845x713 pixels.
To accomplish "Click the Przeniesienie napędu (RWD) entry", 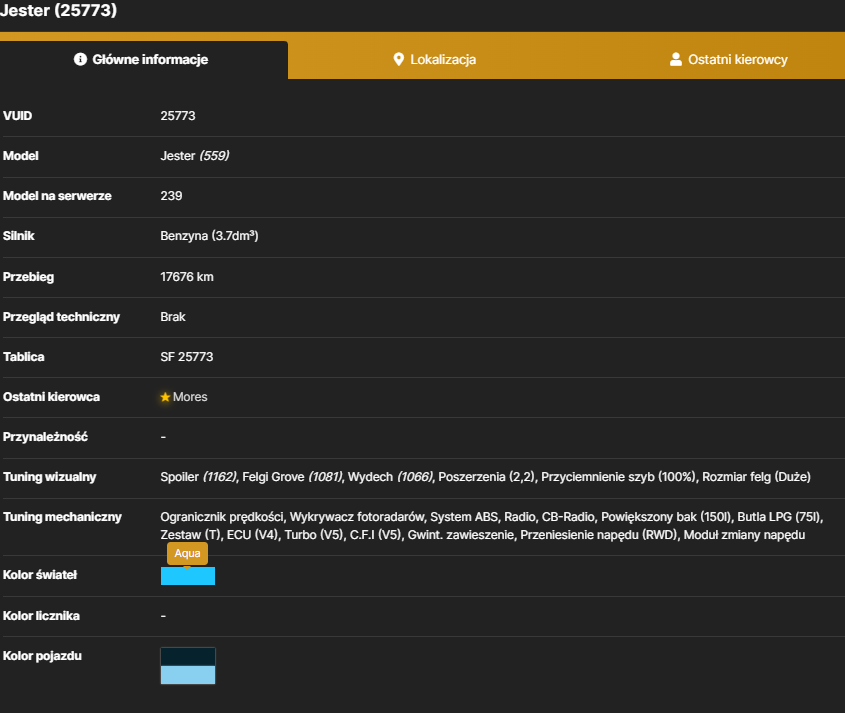I will (x=598, y=535).
